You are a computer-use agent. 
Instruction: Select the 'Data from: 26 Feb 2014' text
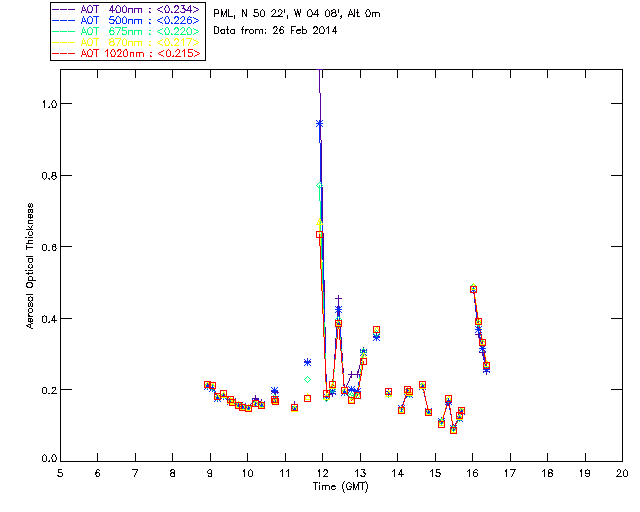(275, 30)
